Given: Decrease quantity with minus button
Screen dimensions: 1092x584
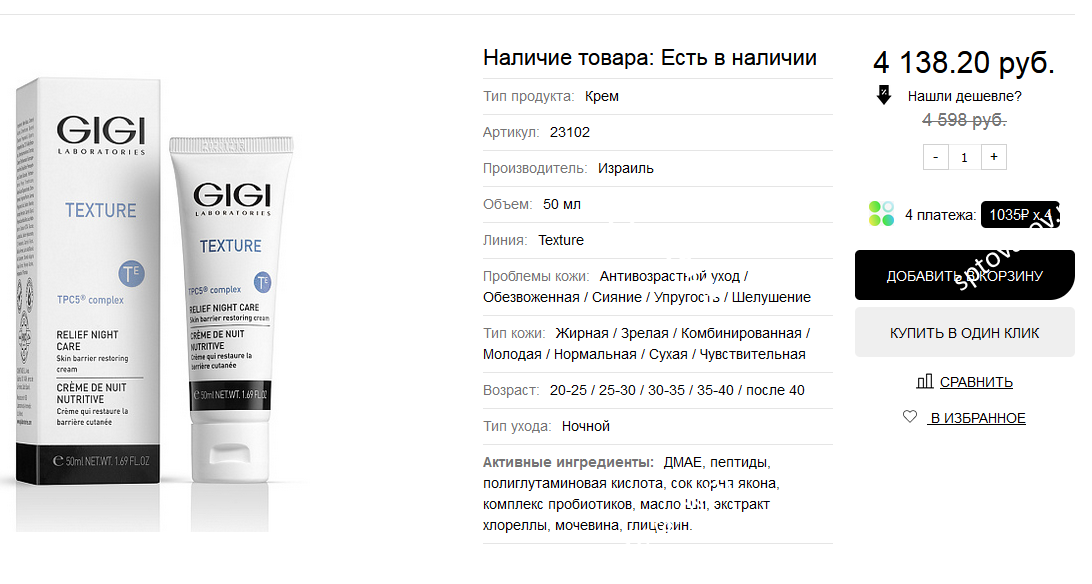Looking at the screenshot, I should tap(935, 157).
